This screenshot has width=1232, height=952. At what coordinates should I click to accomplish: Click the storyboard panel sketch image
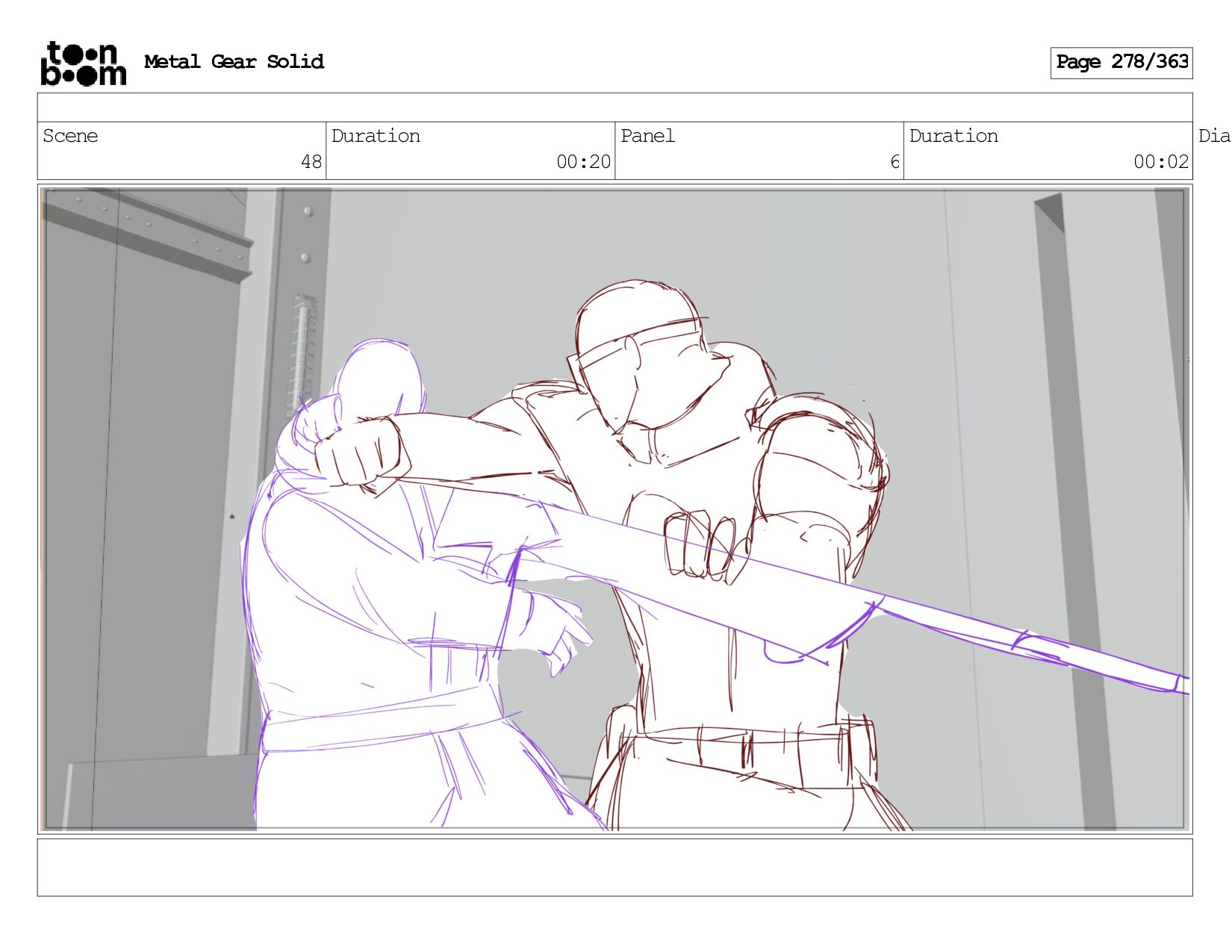coord(615,509)
